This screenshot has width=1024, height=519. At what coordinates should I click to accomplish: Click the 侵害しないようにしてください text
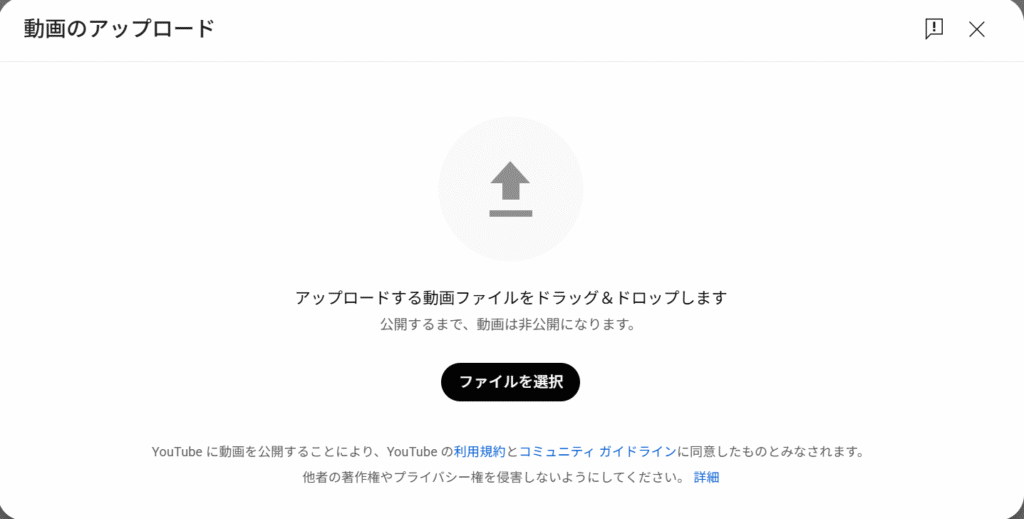(584, 477)
